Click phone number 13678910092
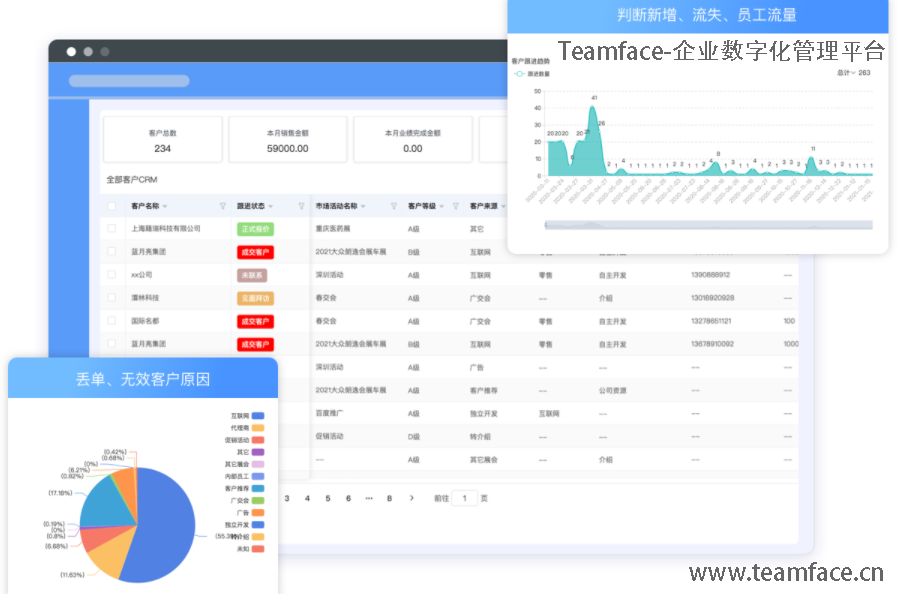Viewport: 898px width, 594px height. 712,344
